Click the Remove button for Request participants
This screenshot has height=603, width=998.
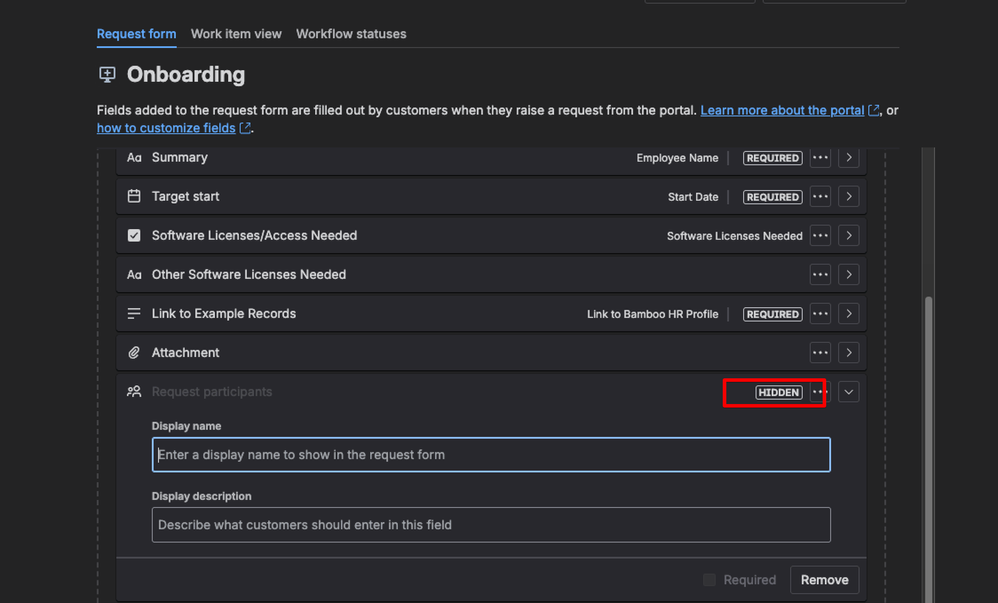(x=824, y=579)
